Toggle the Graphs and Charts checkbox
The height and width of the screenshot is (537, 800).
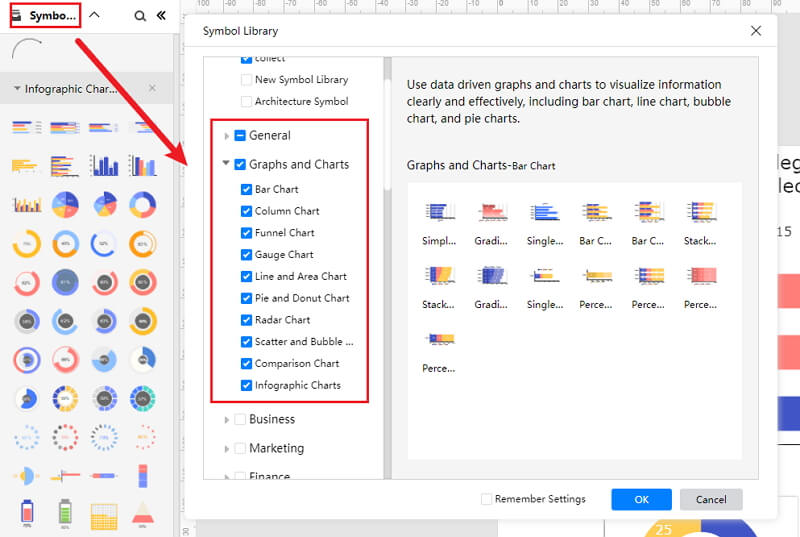(240, 164)
